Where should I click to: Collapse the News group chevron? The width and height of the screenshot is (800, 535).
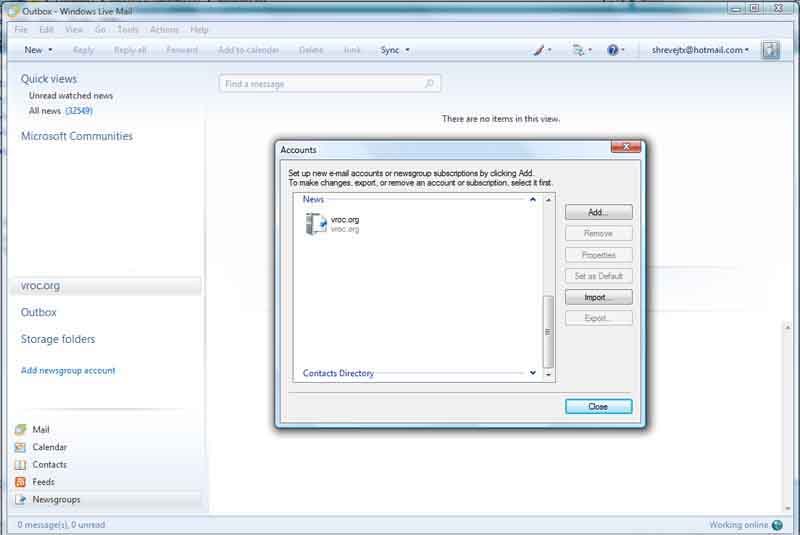(x=533, y=199)
